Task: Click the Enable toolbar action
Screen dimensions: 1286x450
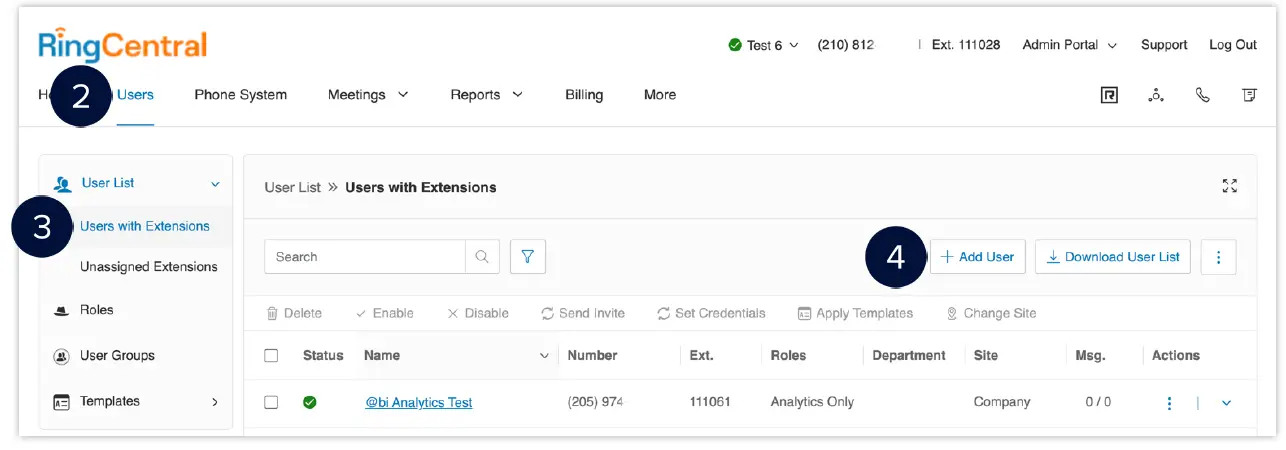Action: 384,313
